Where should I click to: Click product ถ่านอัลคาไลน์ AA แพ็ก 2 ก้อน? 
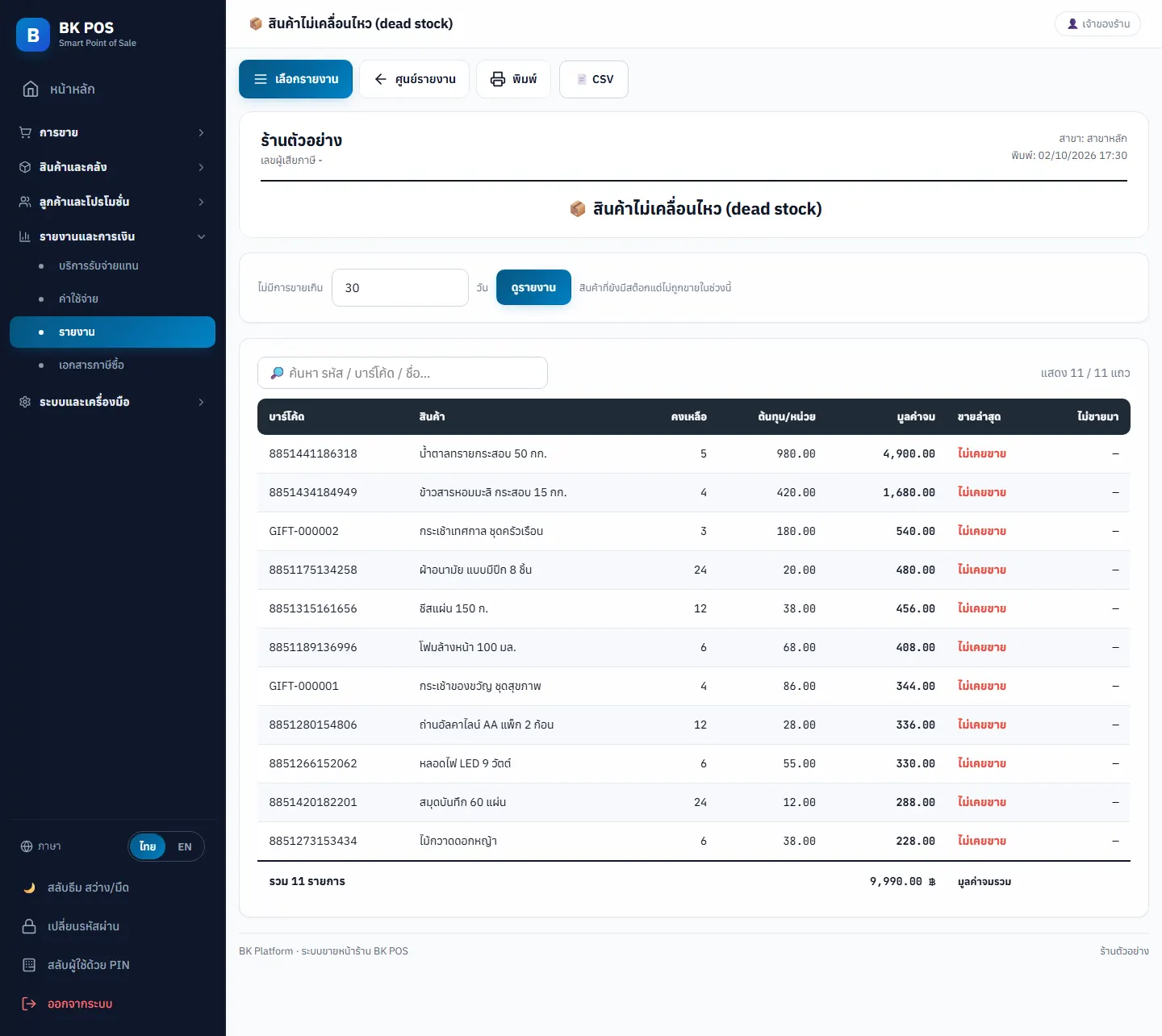[x=487, y=725]
